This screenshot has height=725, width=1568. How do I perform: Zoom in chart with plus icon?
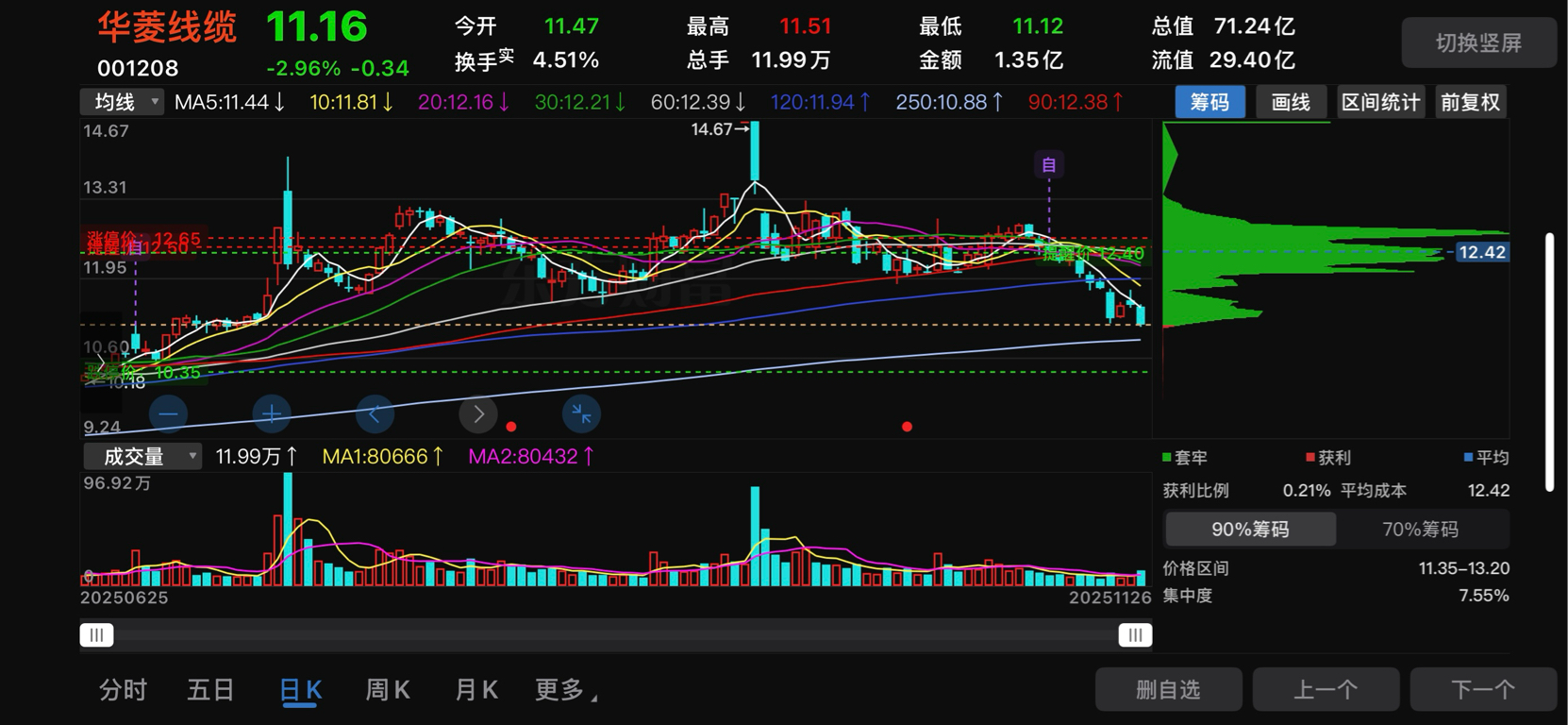coord(272,413)
